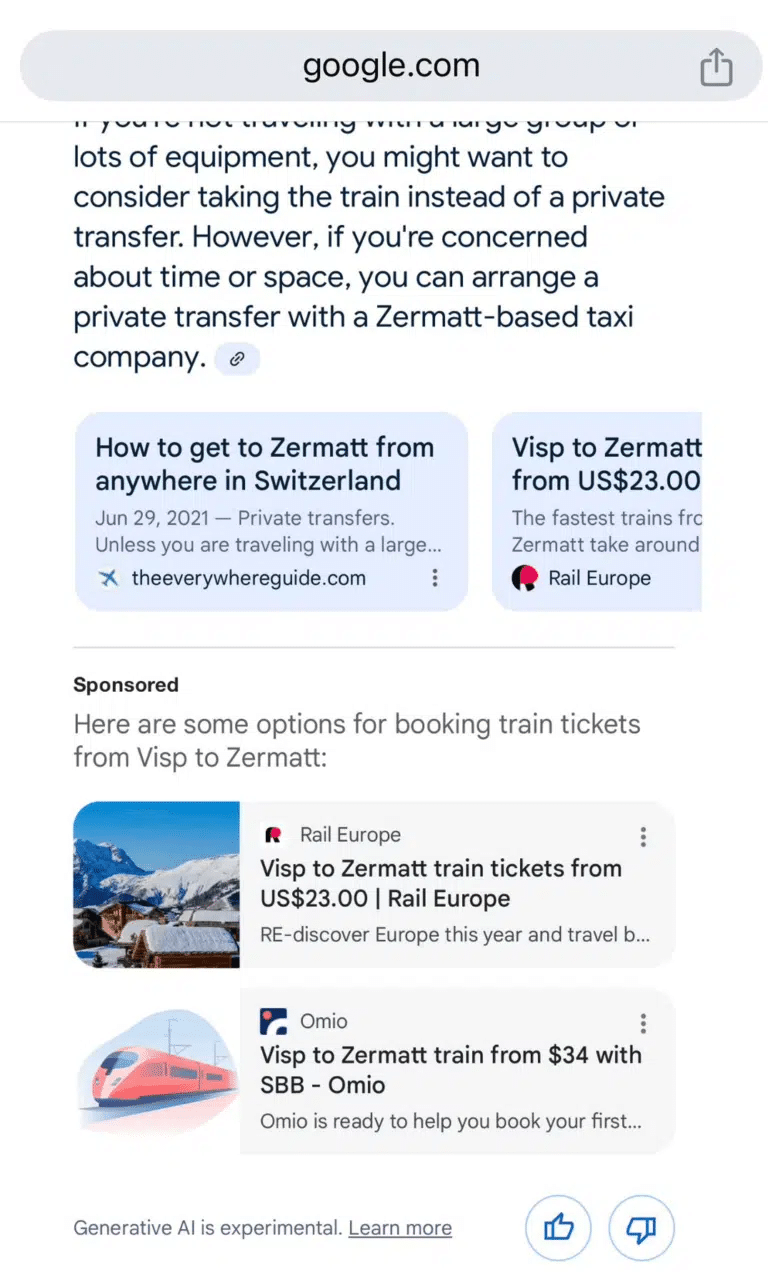Click the theeverywhereguide.com source name
This screenshot has width=768, height=1272.
point(249,578)
